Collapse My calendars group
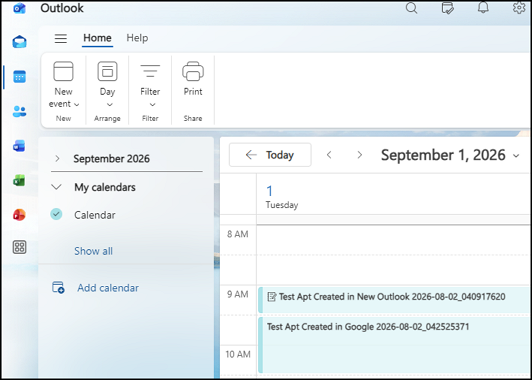 click(x=56, y=187)
